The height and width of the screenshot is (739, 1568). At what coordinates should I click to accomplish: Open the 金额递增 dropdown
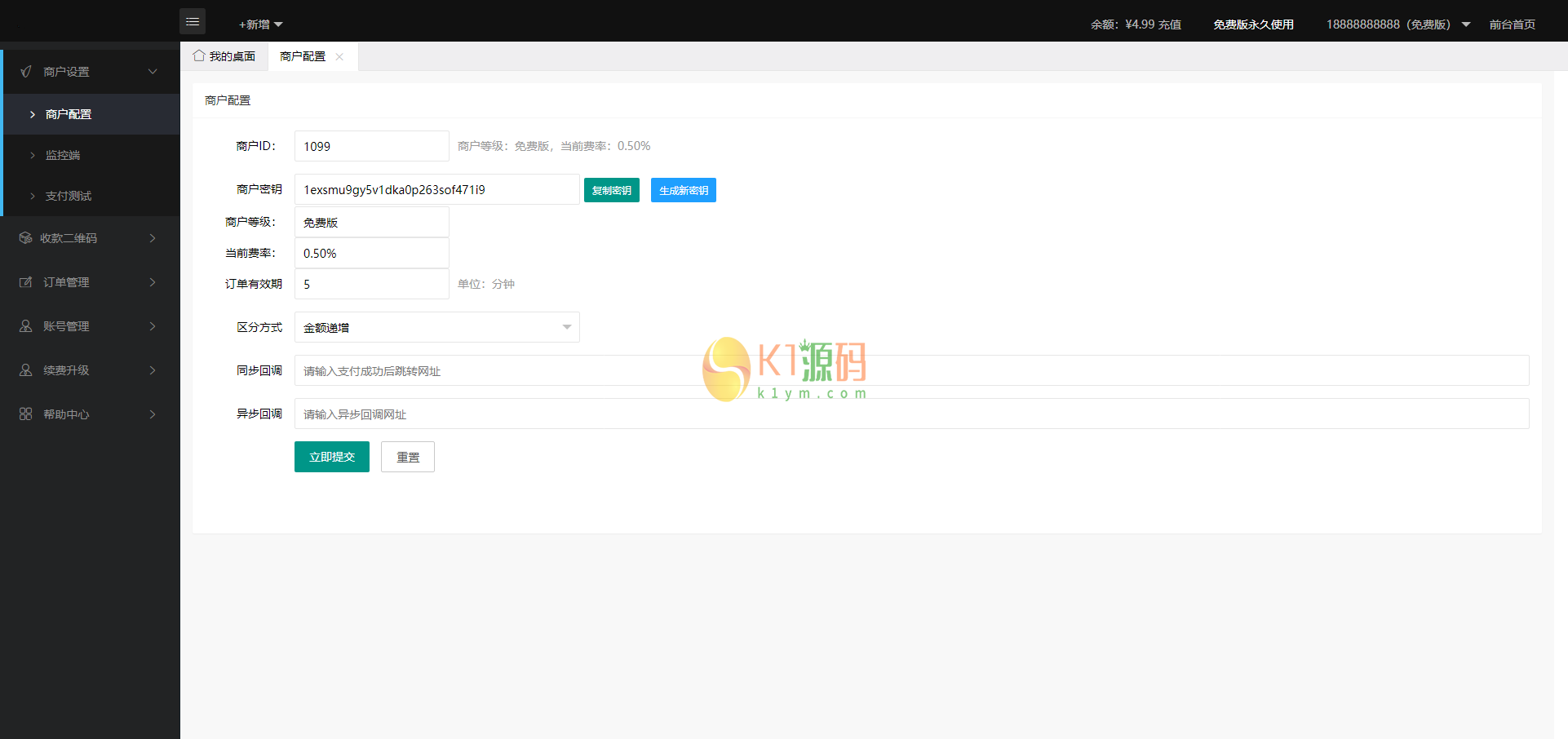coord(436,326)
